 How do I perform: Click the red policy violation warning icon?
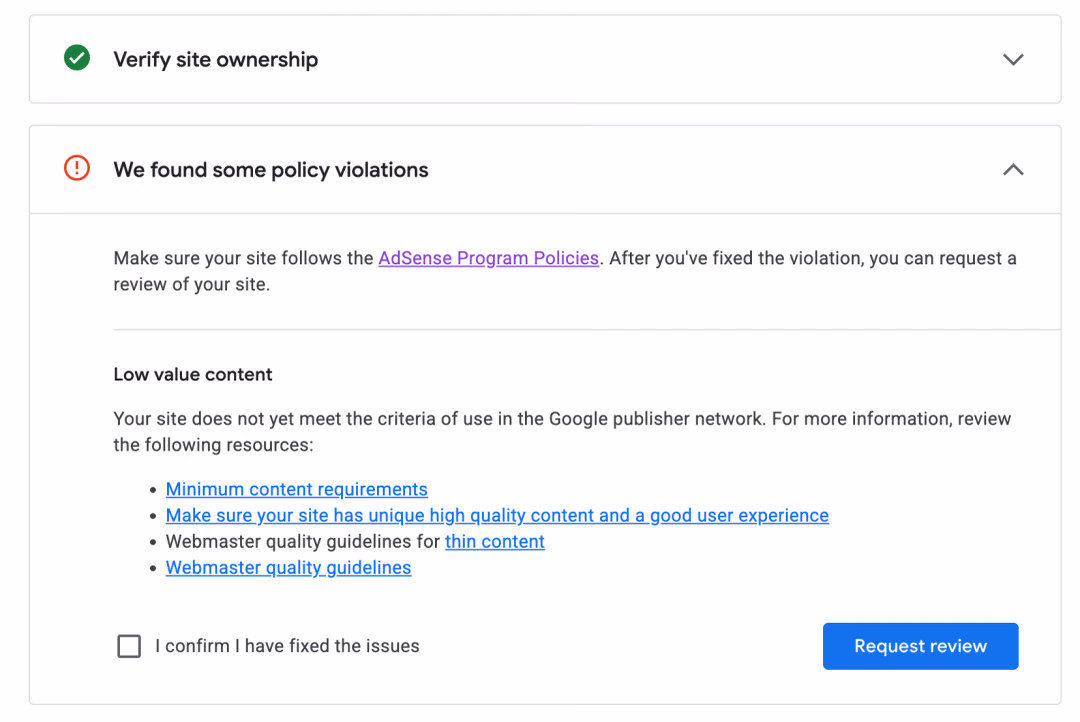(77, 168)
